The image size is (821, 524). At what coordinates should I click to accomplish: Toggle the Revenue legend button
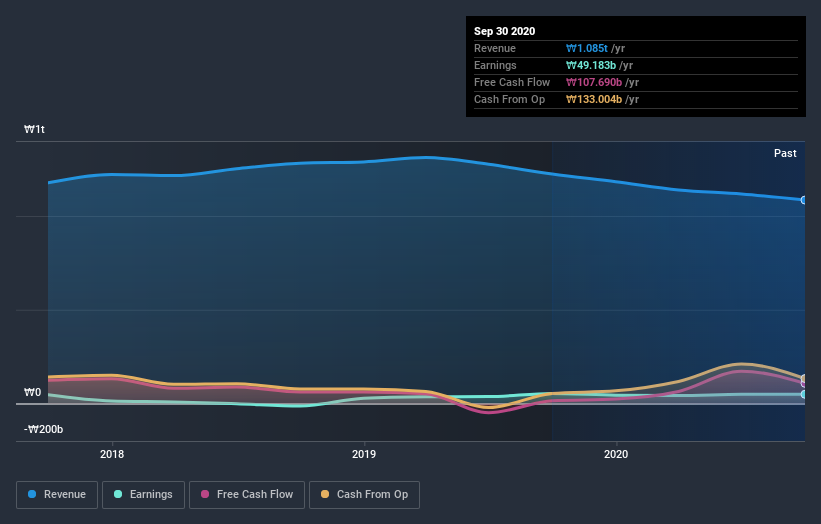(57, 495)
